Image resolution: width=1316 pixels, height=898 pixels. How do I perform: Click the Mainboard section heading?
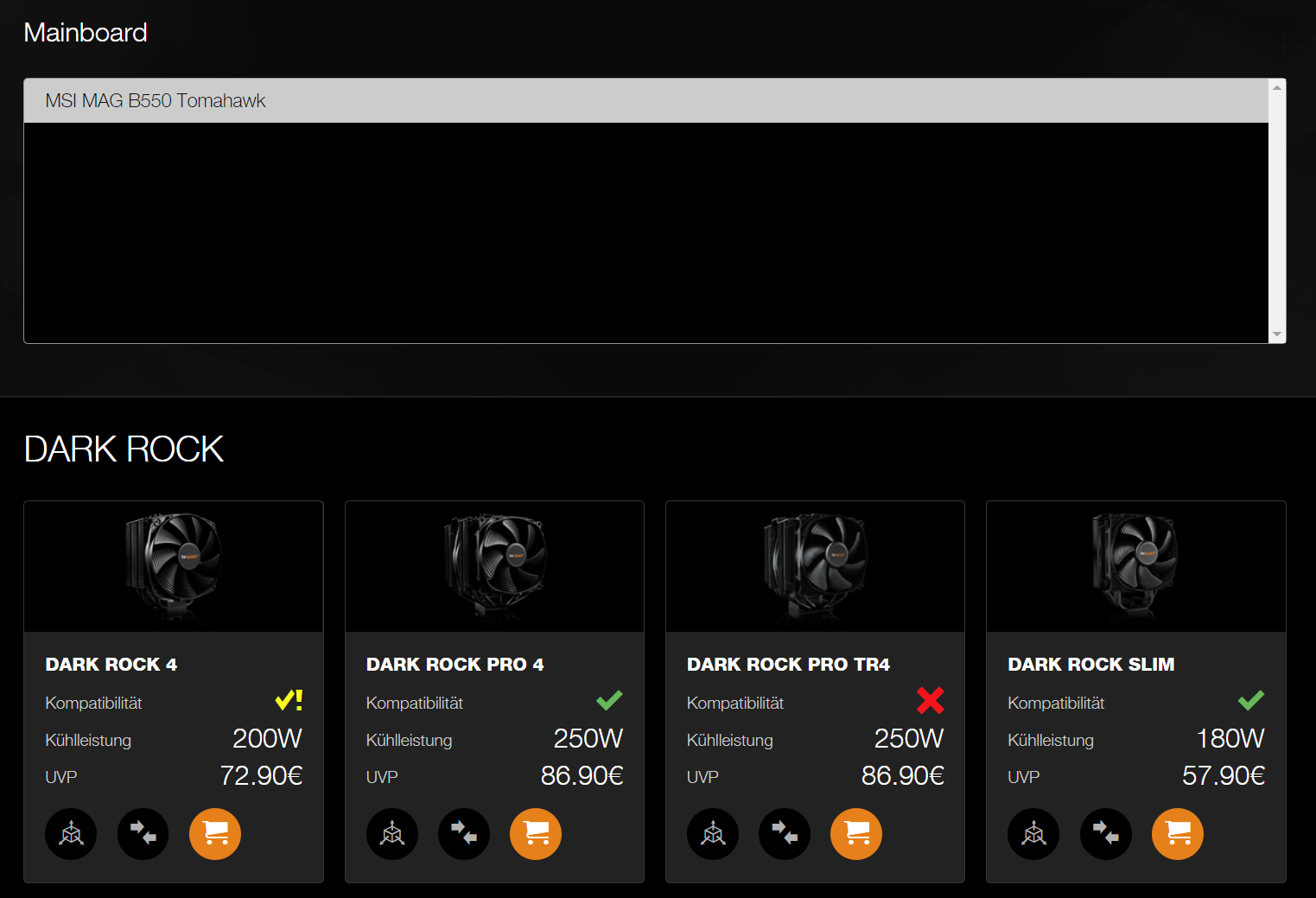coord(86,33)
